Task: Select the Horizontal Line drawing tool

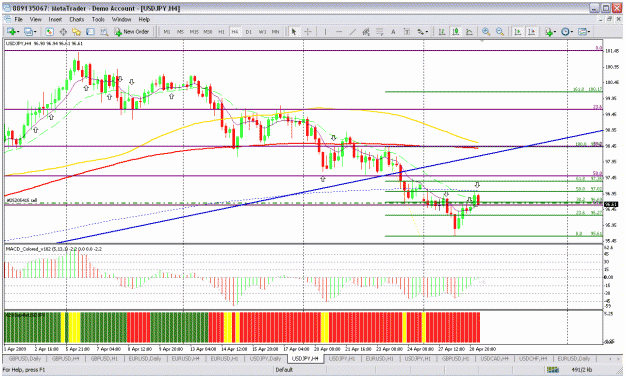Action: click(x=339, y=31)
